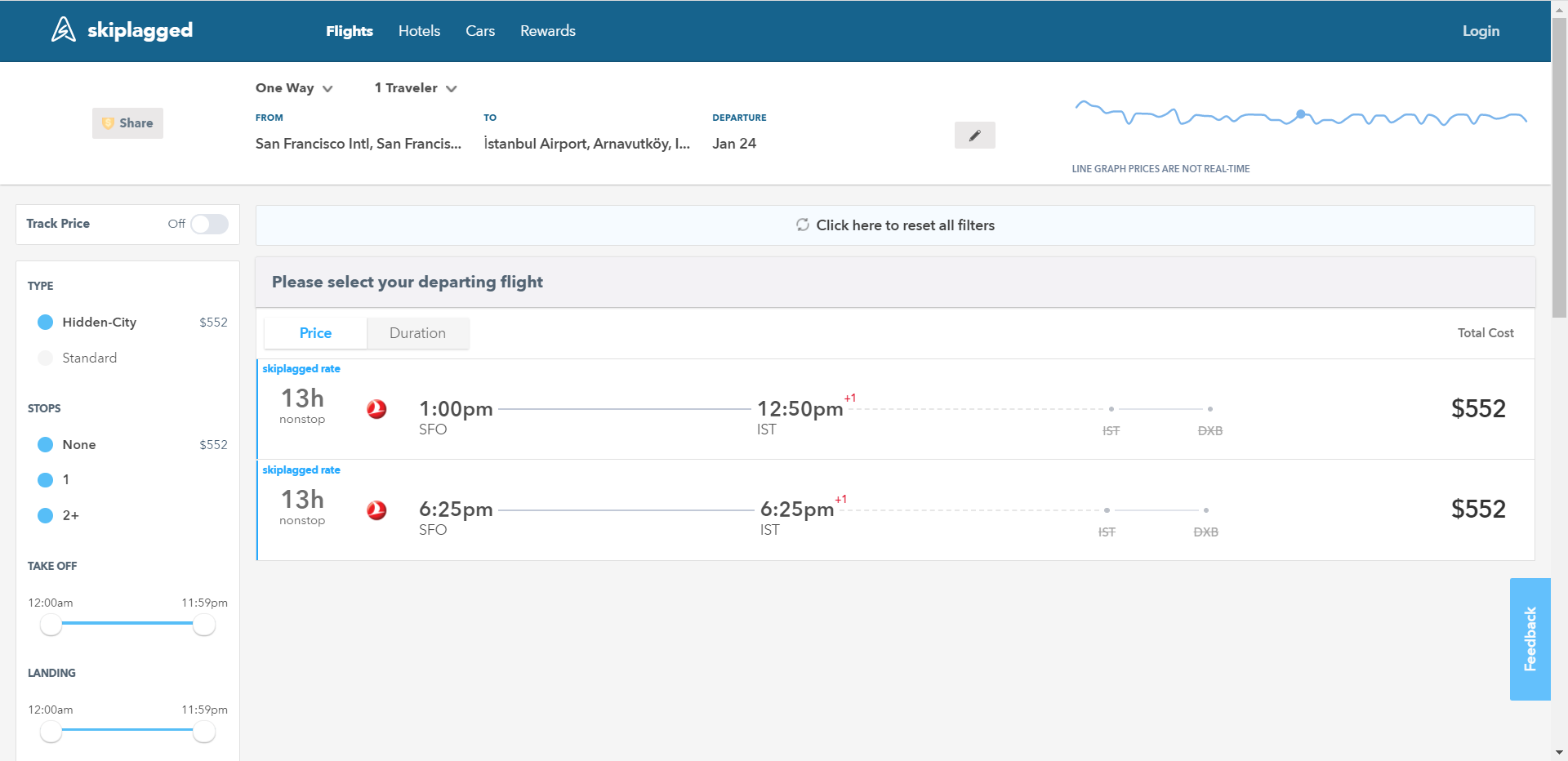Click Turkish Airlines logo on 6:25pm flight
The height and width of the screenshot is (761, 1568).
coord(376,510)
